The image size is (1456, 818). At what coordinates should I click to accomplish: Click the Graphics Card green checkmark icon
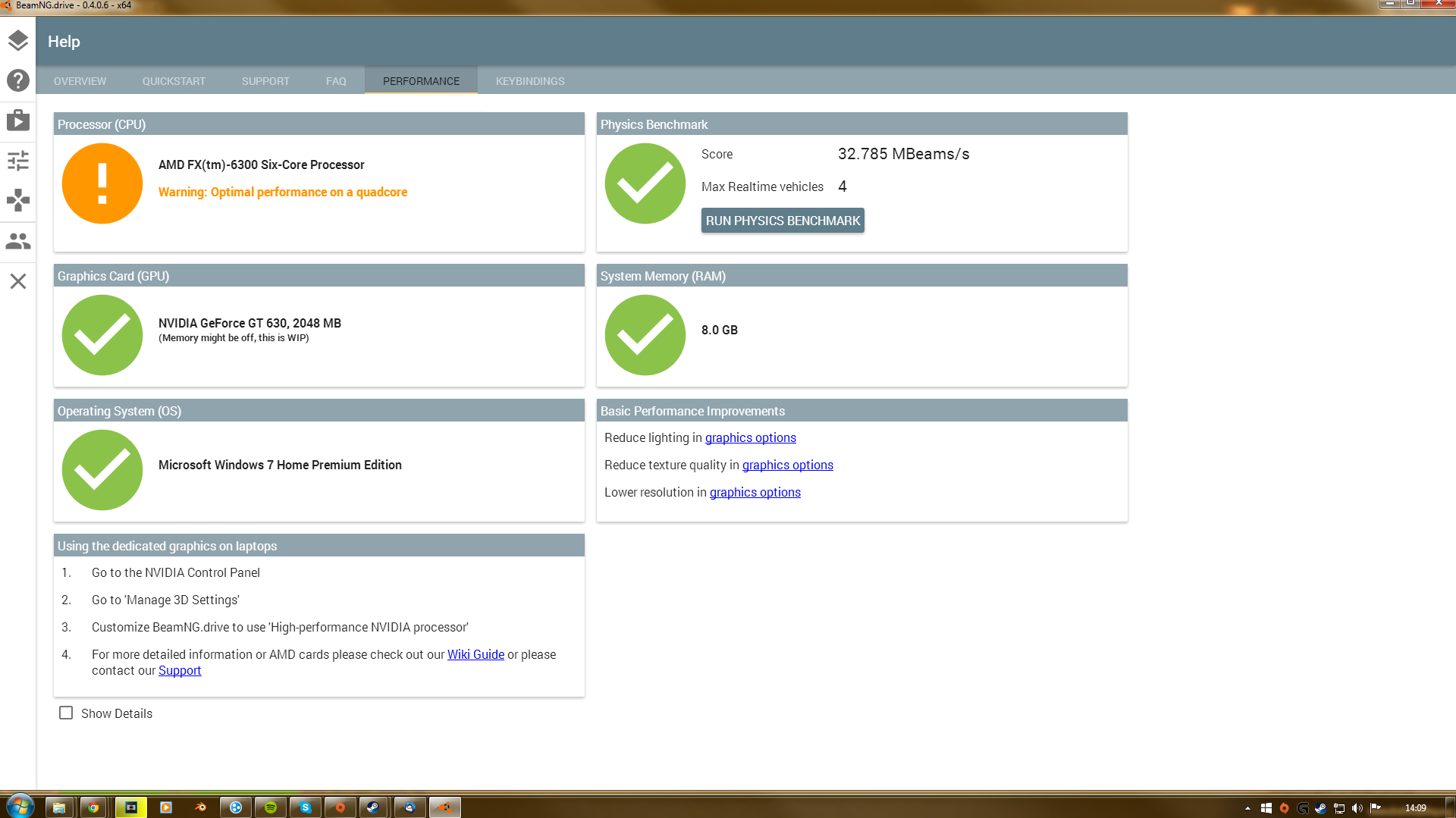tap(102, 335)
